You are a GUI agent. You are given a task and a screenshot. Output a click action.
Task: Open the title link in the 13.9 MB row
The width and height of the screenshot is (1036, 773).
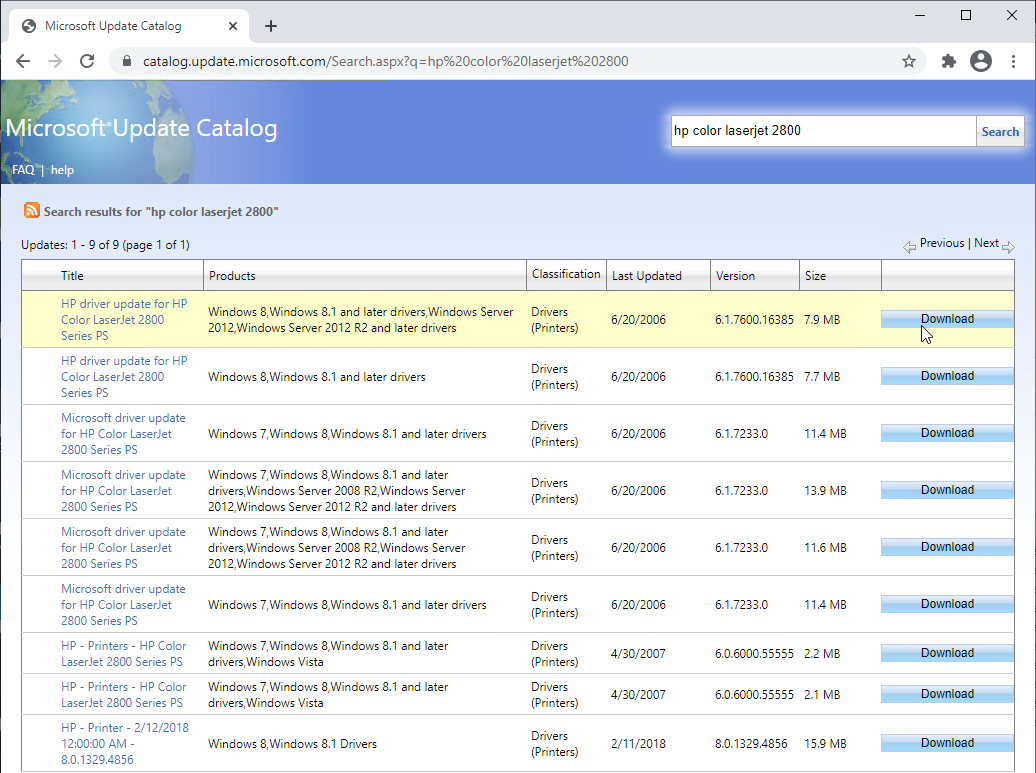124,491
